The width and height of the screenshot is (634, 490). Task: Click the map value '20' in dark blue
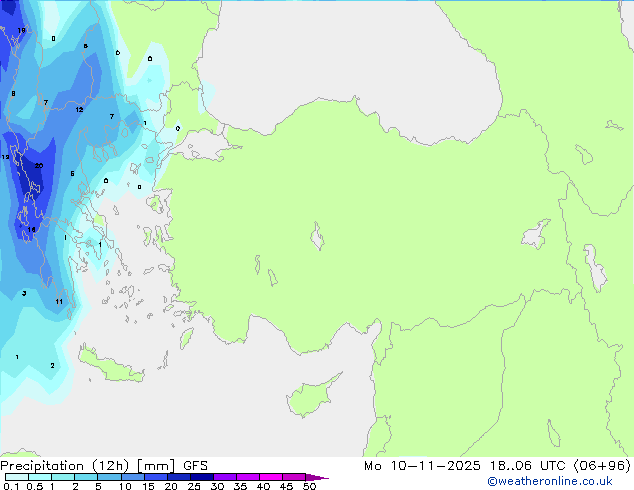(39, 166)
